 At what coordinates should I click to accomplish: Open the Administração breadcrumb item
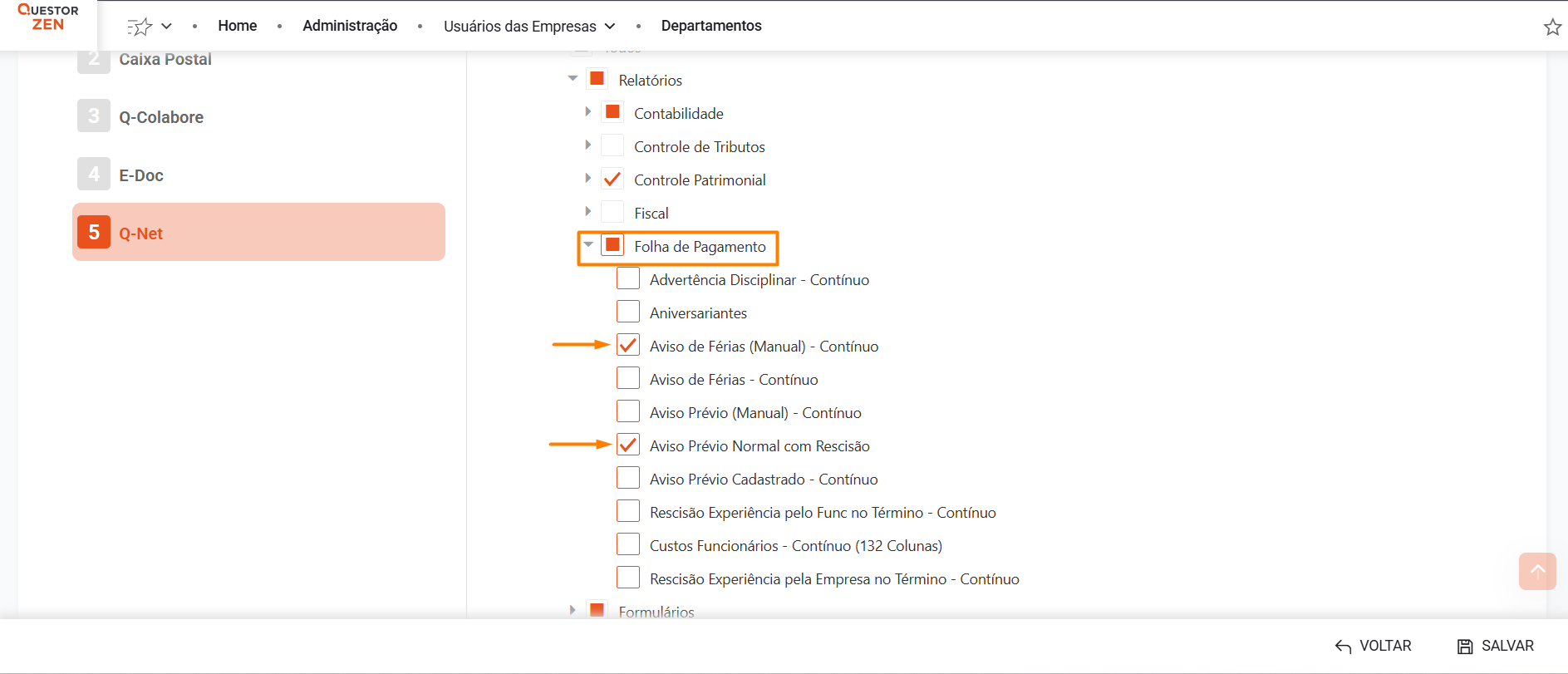[350, 26]
